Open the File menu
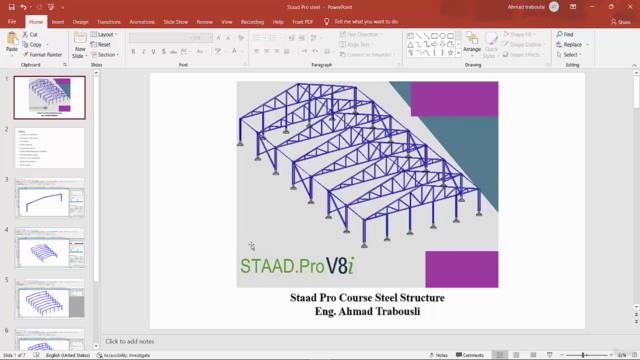This screenshot has width=640, height=360. (12, 22)
